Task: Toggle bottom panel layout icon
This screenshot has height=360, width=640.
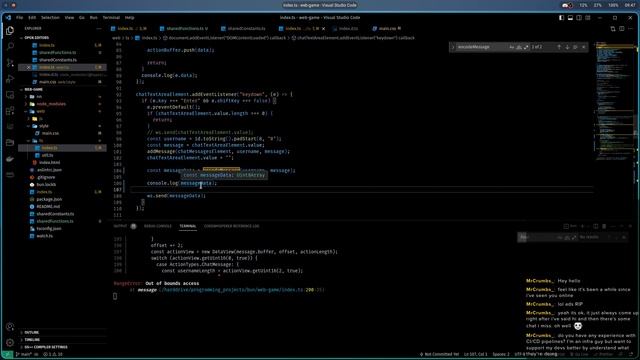Action: tap(570, 18)
